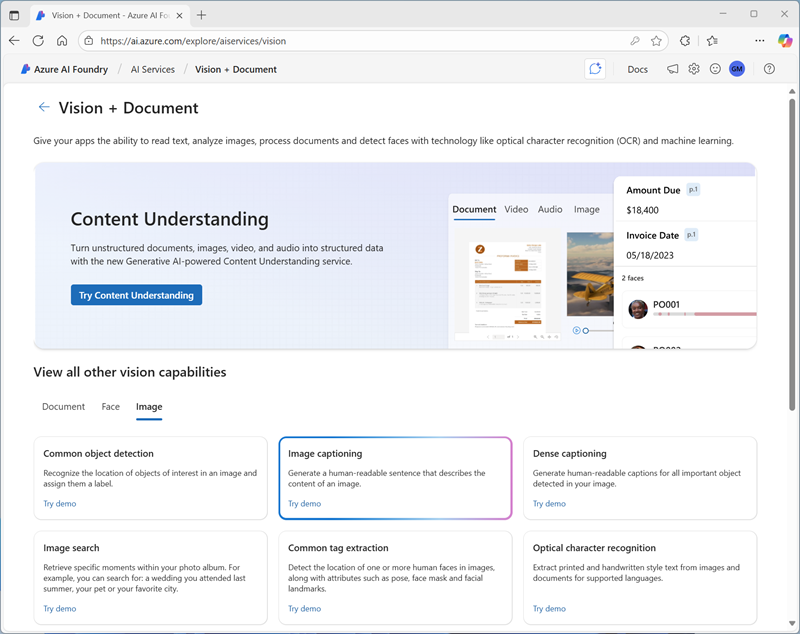Open Try demo under Dense captioning
The image size is (800, 634).
pos(549,504)
